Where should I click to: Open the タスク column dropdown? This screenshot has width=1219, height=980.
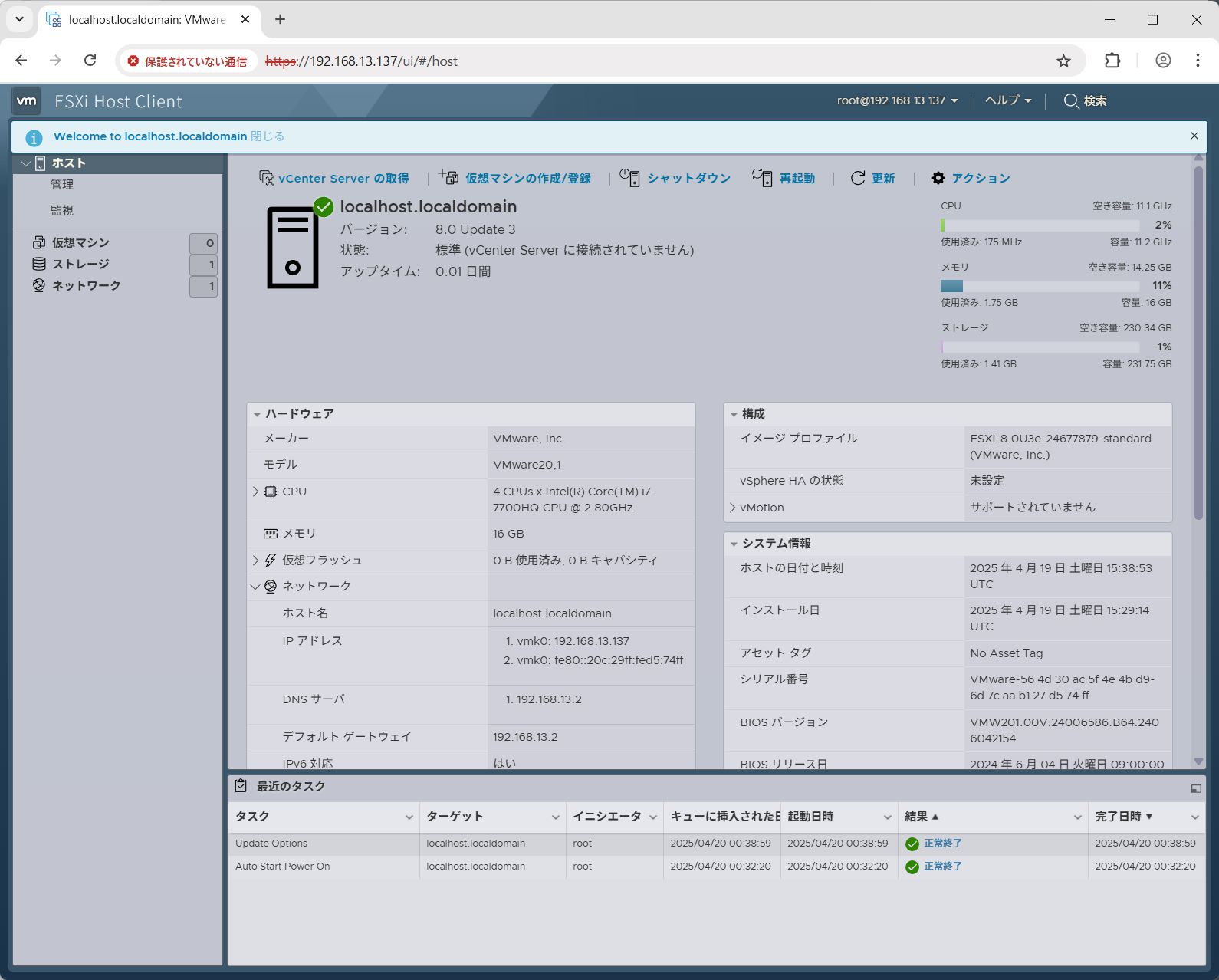[409, 817]
